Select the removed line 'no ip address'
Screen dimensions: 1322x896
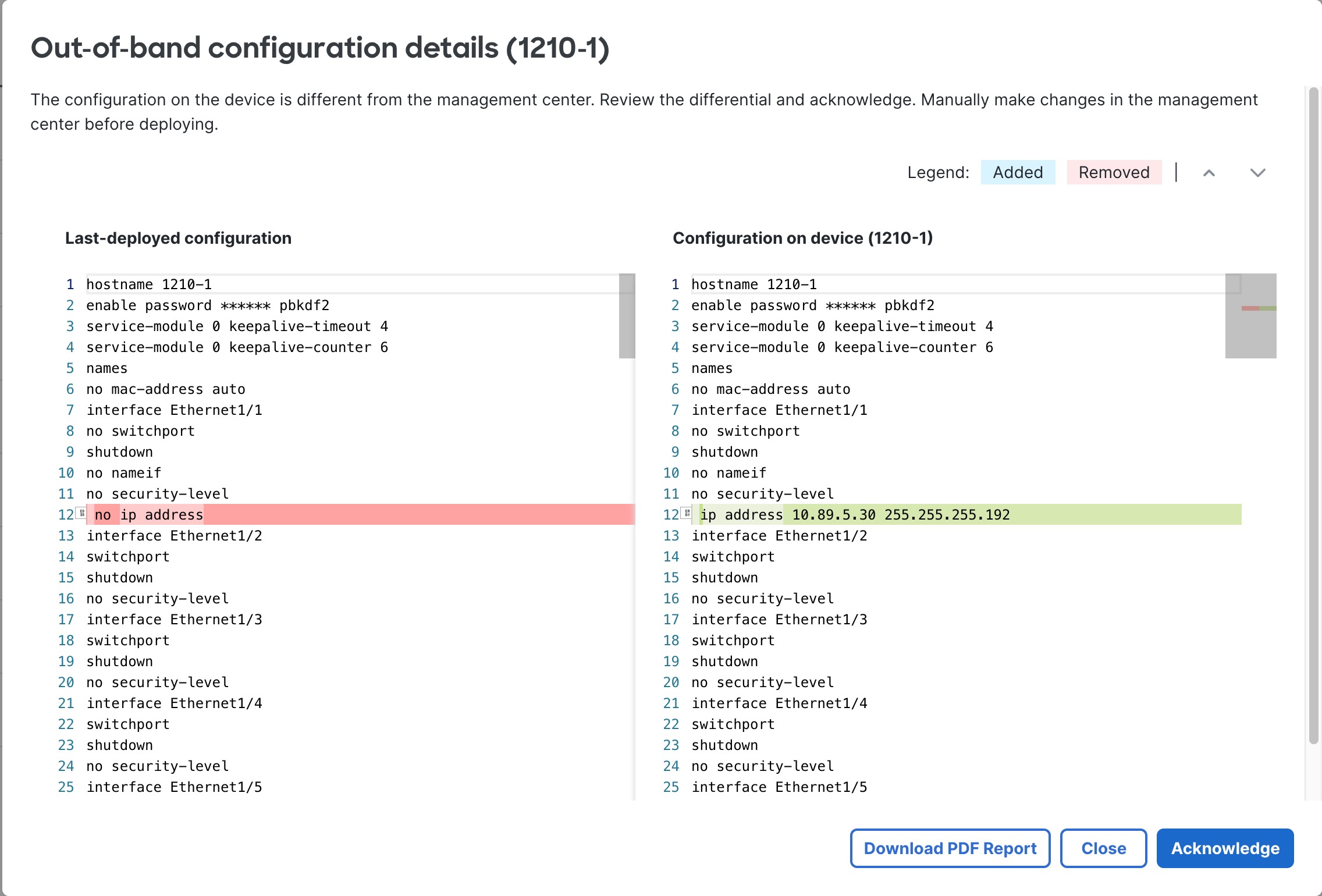click(x=149, y=514)
